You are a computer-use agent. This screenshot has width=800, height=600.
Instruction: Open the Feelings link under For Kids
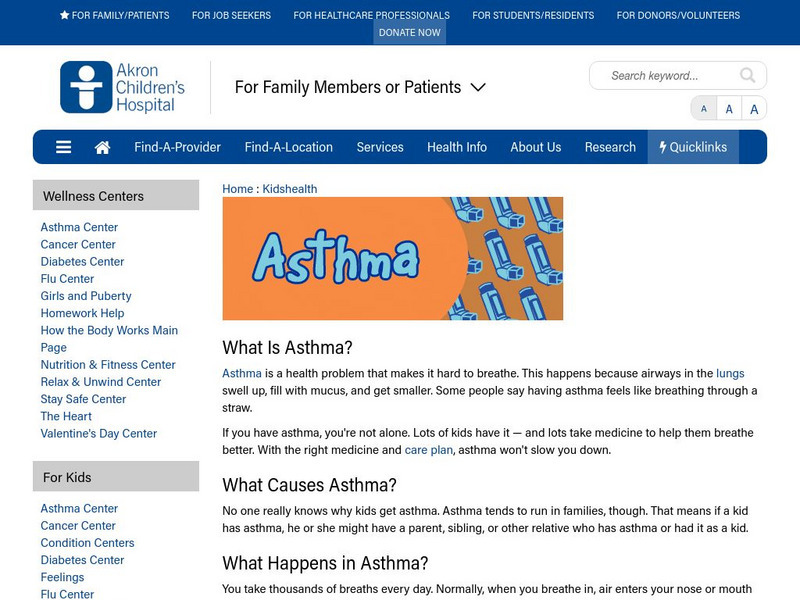coord(63,577)
